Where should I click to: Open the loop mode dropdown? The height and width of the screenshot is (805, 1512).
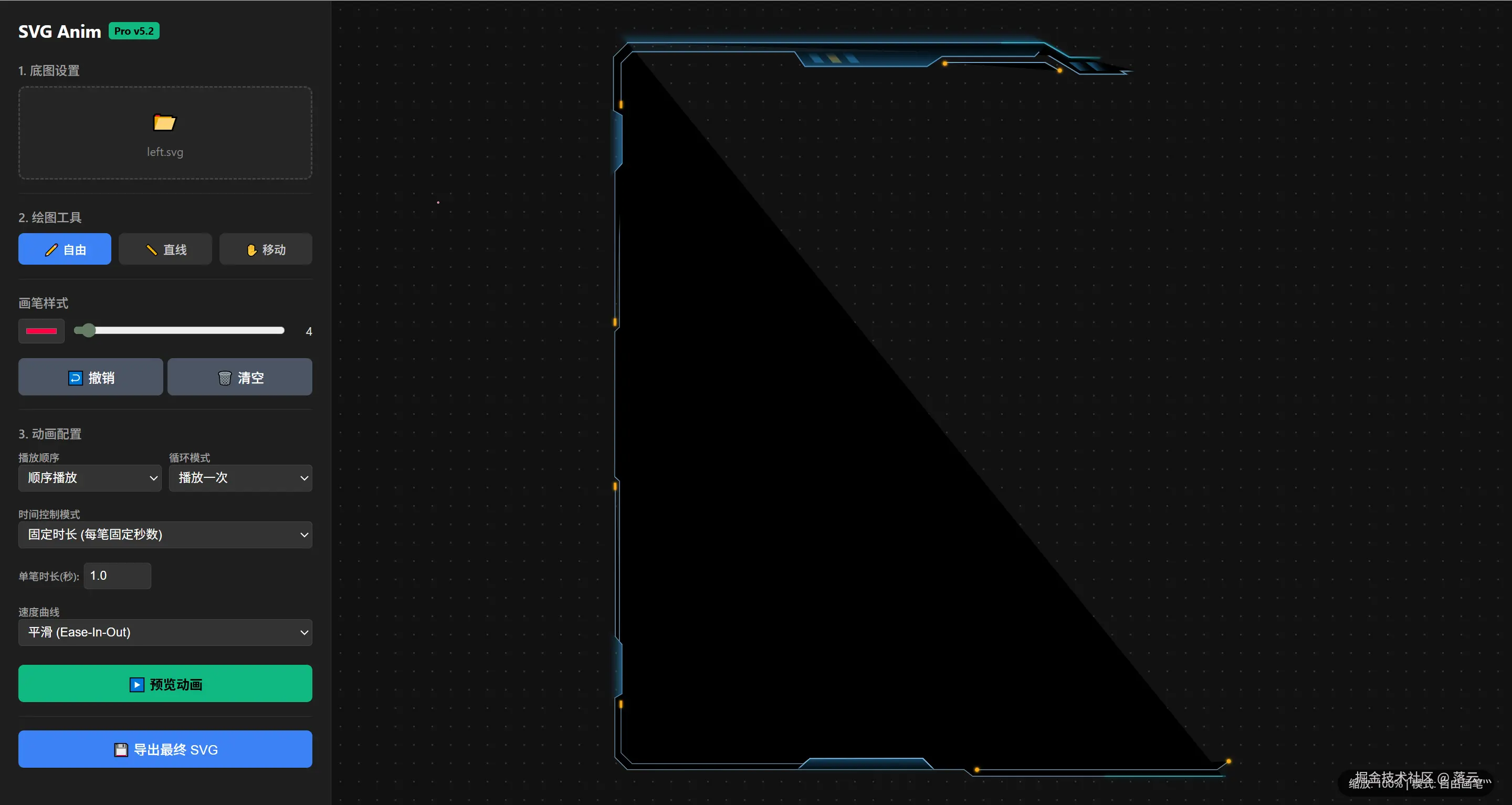tap(240, 478)
